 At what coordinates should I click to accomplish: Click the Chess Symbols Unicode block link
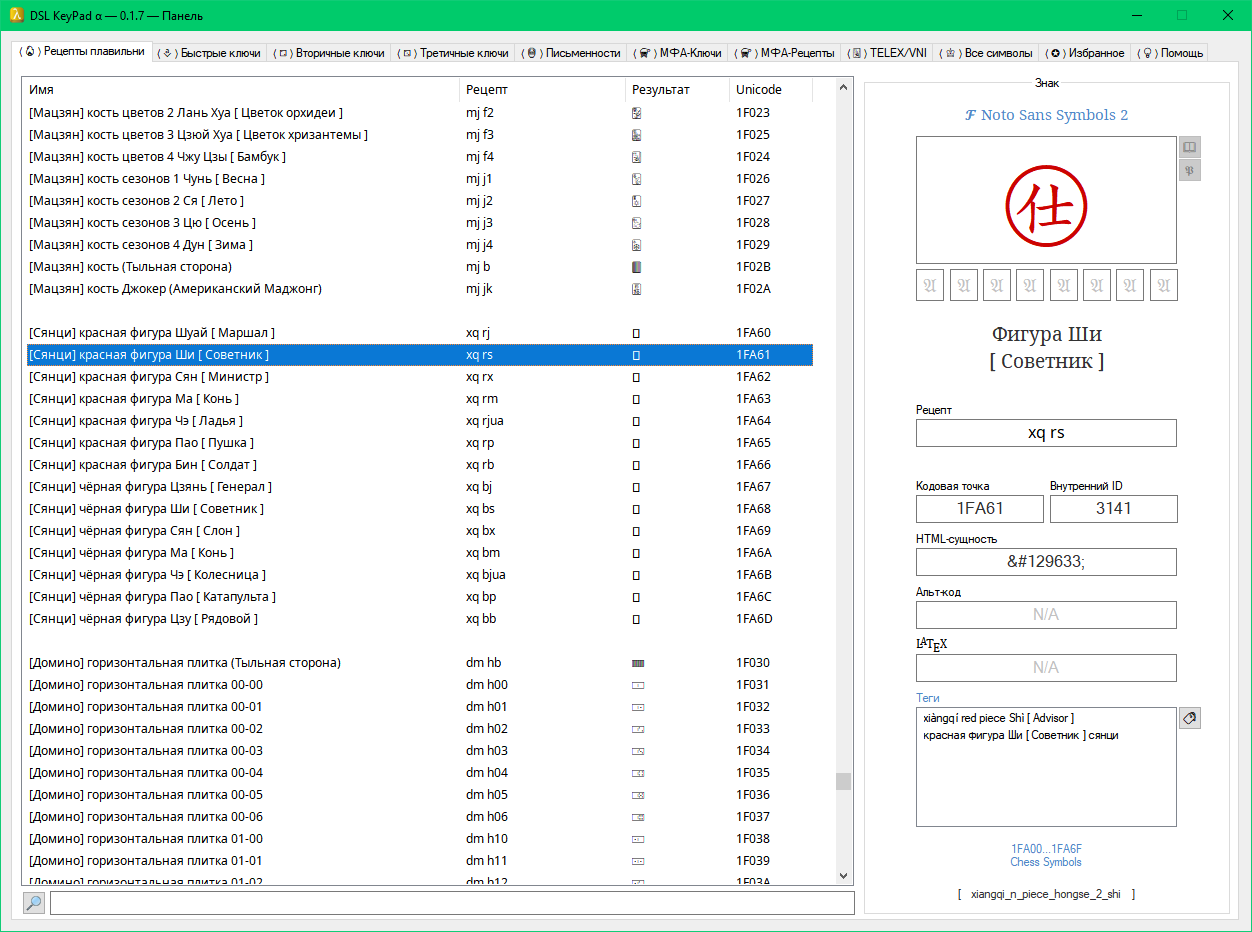1046,862
